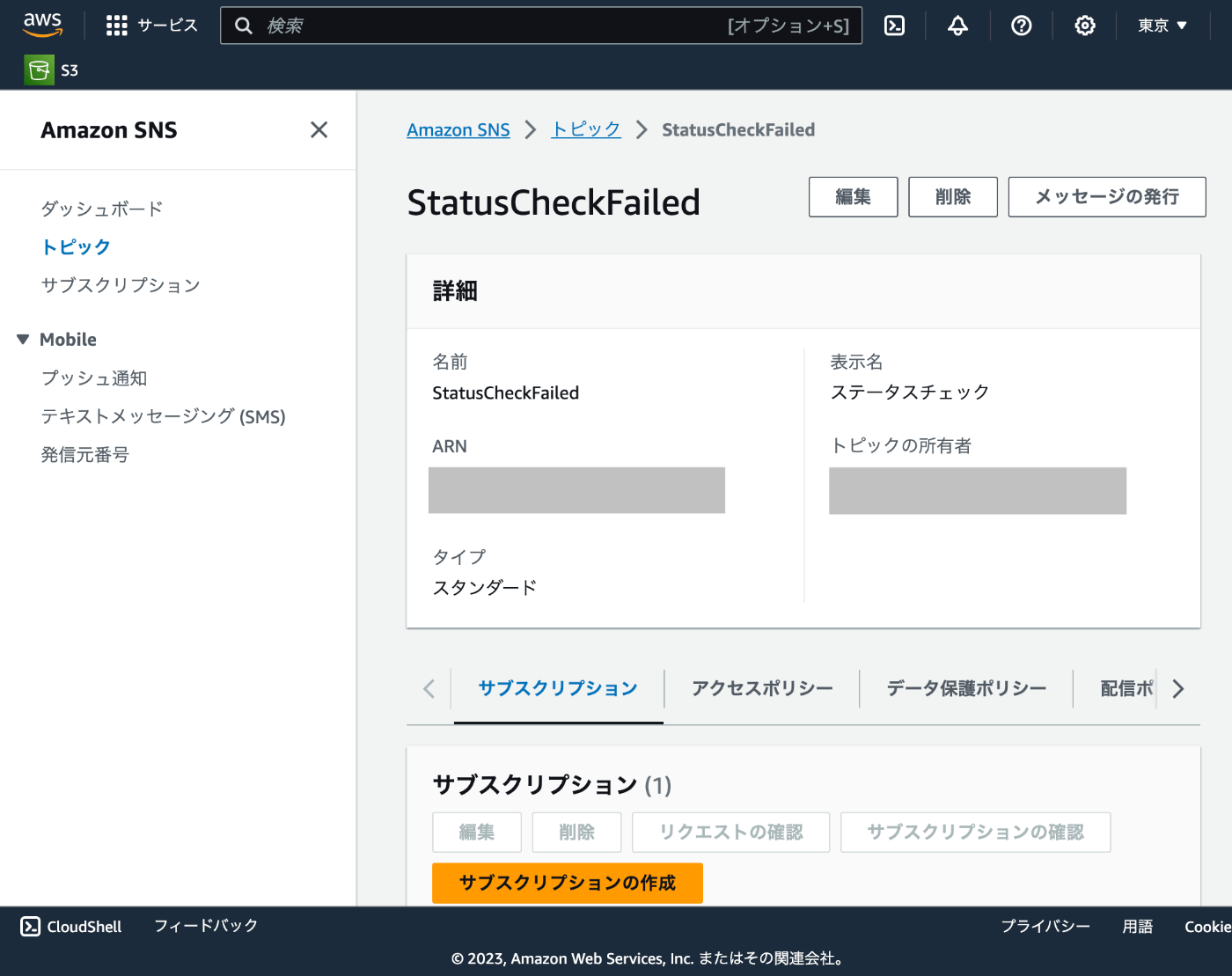Screen dimensions: 1232x976
Task: Focus the 検索 search field
Action: coord(540,26)
